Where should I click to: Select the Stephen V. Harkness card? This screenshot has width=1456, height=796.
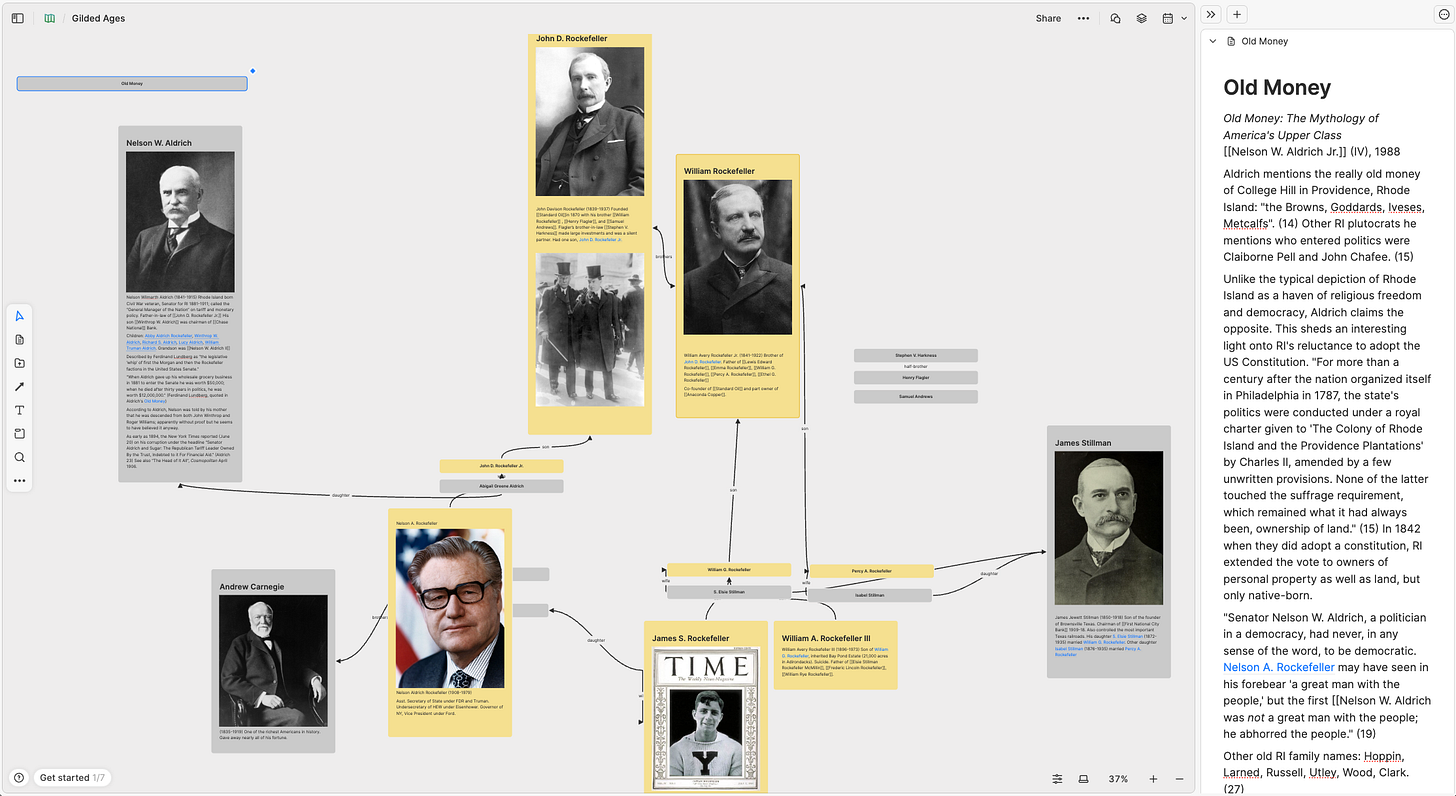coord(916,355)
